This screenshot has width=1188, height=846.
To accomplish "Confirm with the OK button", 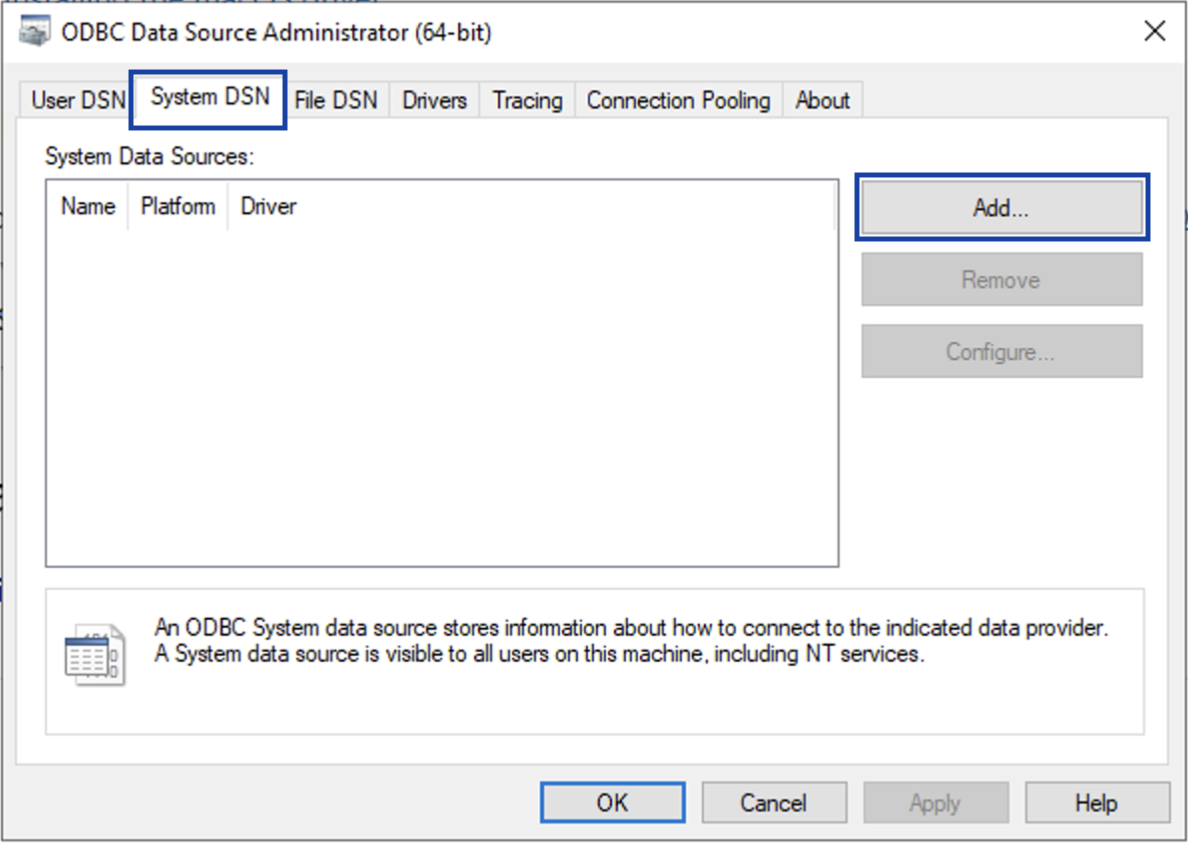I will [x=612, y=803].
